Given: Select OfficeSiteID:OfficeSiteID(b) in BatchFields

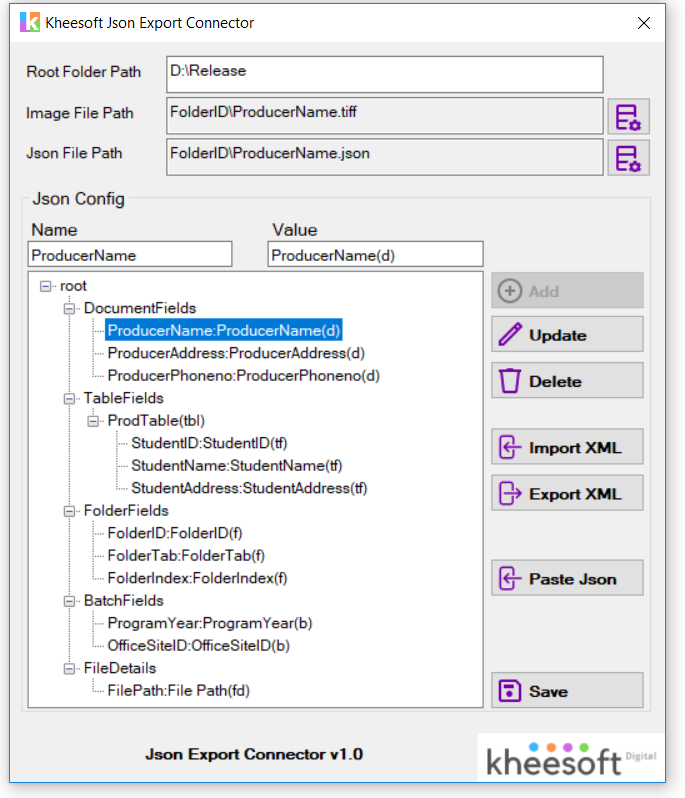Looking at the screenshot, I should [198, 645].
